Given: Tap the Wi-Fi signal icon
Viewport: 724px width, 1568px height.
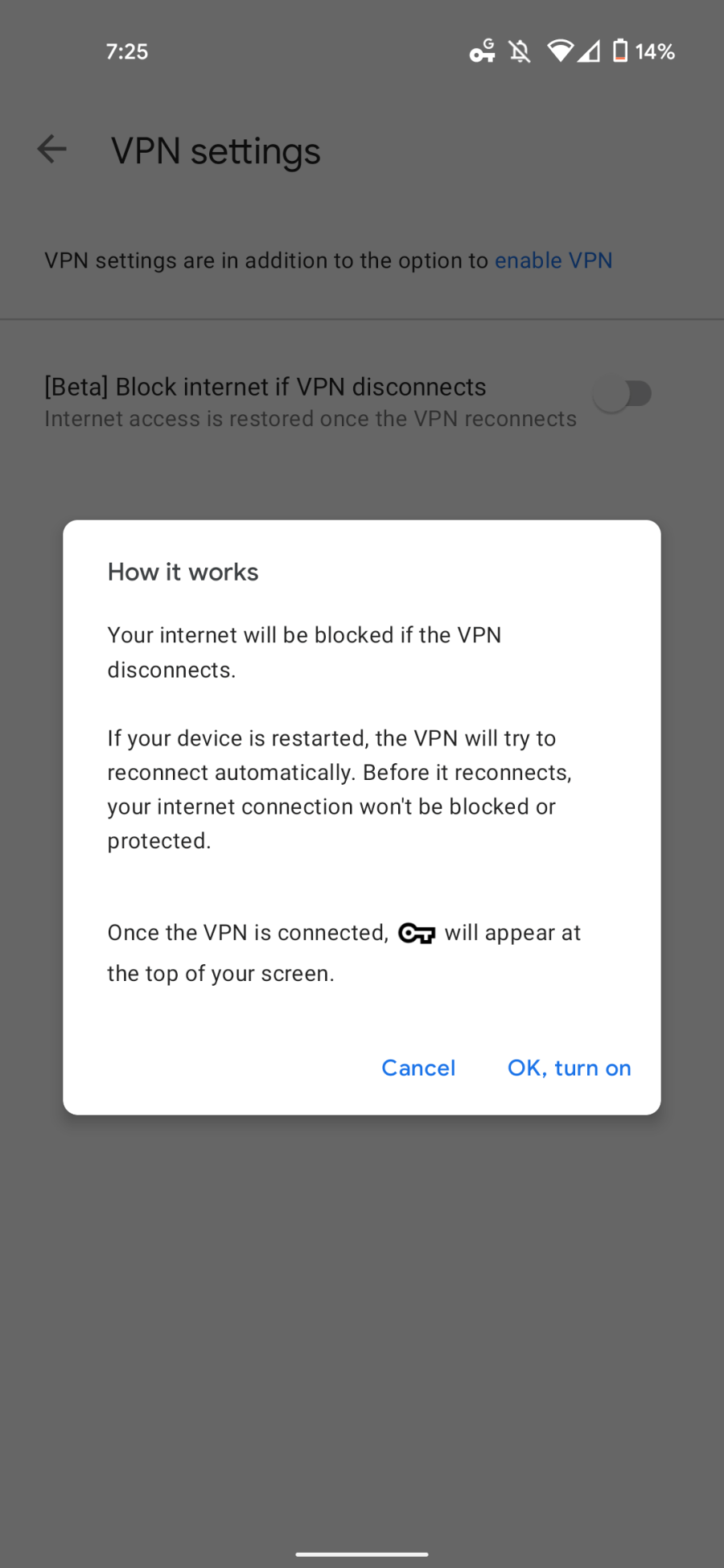Looking at the screenshot, I should coord(560,51).
